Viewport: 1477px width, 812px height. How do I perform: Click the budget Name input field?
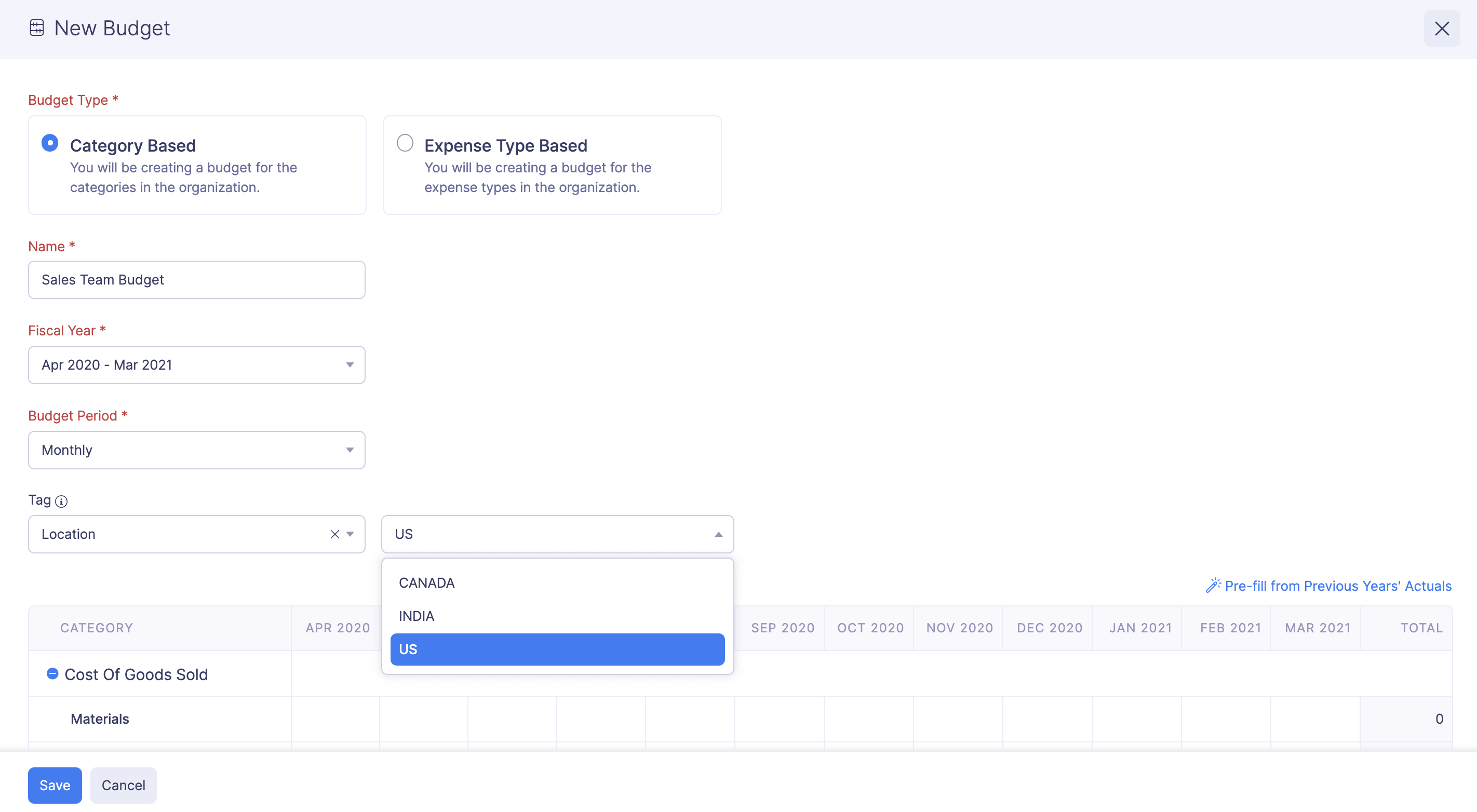point(197,280)
